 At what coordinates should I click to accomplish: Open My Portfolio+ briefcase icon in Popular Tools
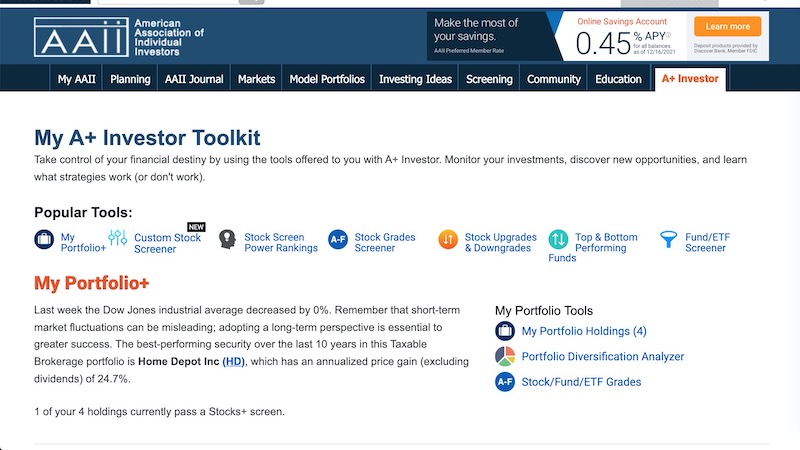[44, 239]
